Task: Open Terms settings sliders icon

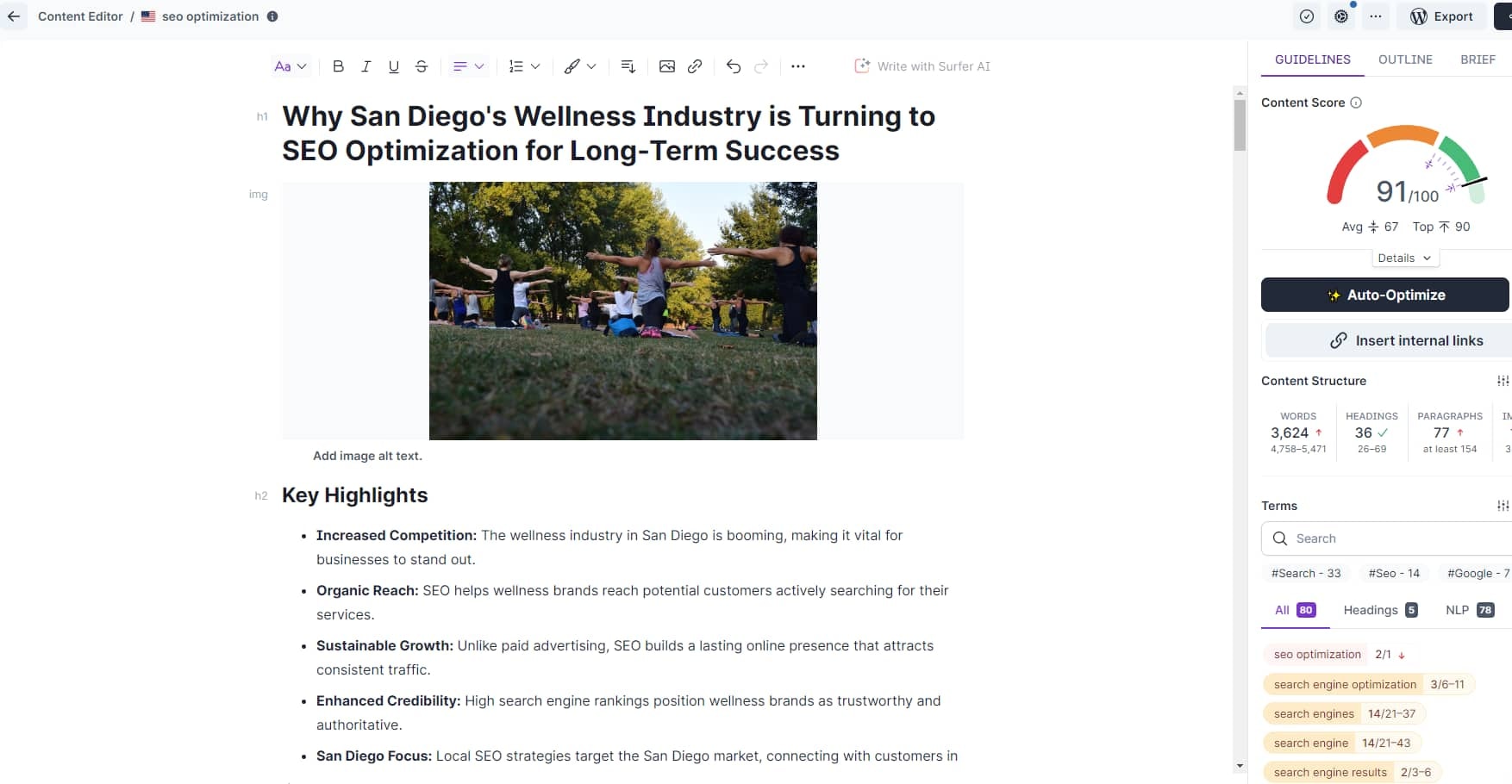Action: (1503, 506)
